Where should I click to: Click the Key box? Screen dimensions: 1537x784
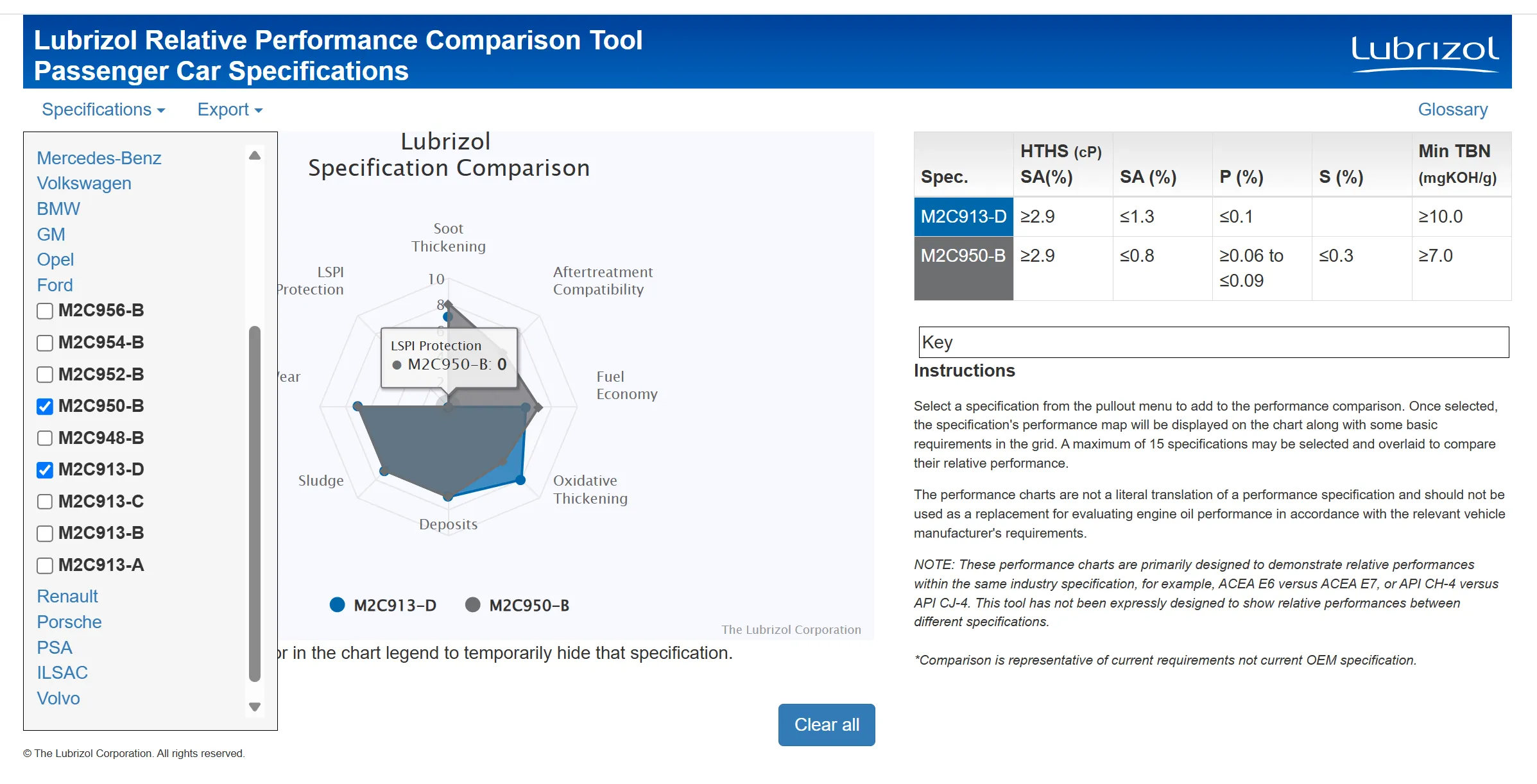(x=1214, y=342)
